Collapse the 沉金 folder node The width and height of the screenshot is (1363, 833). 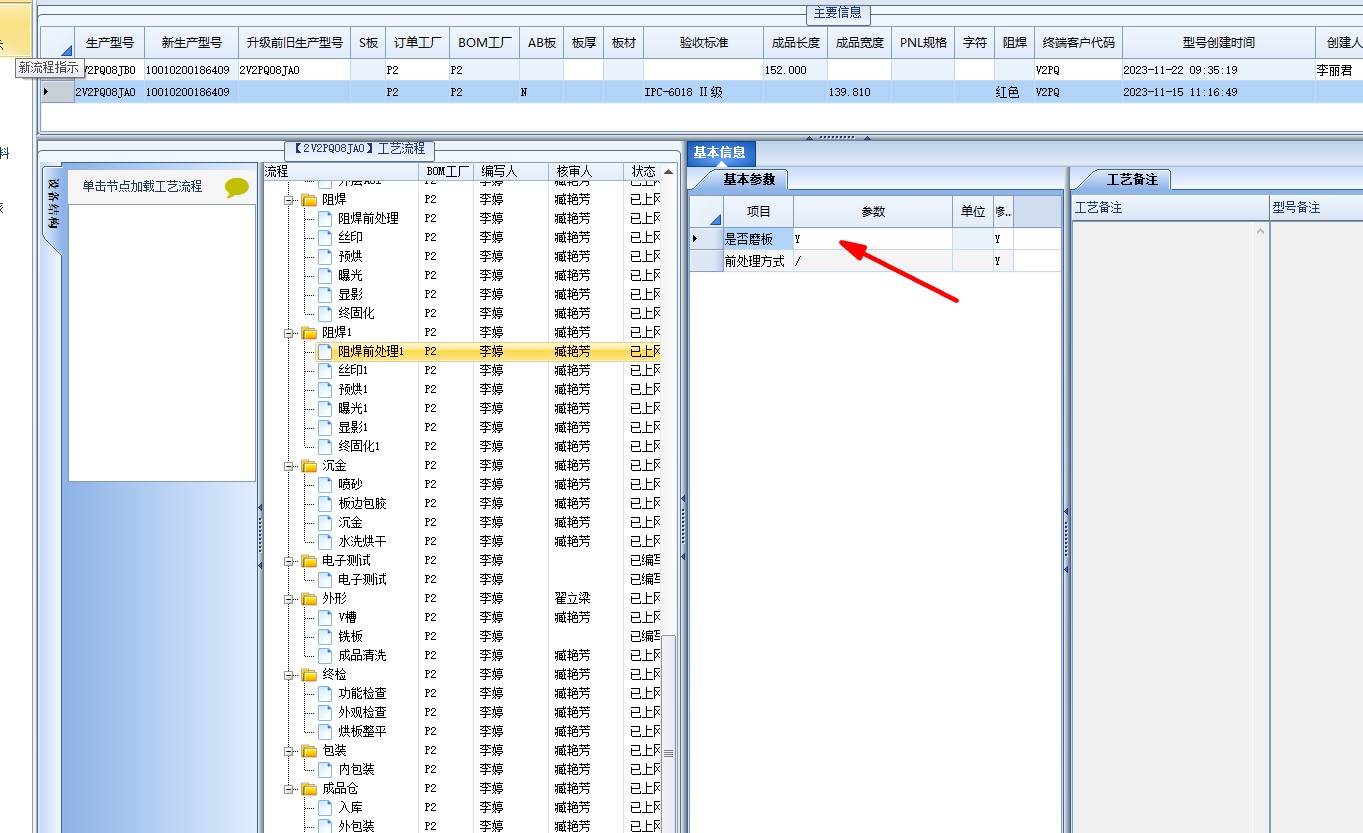[290, 466]
